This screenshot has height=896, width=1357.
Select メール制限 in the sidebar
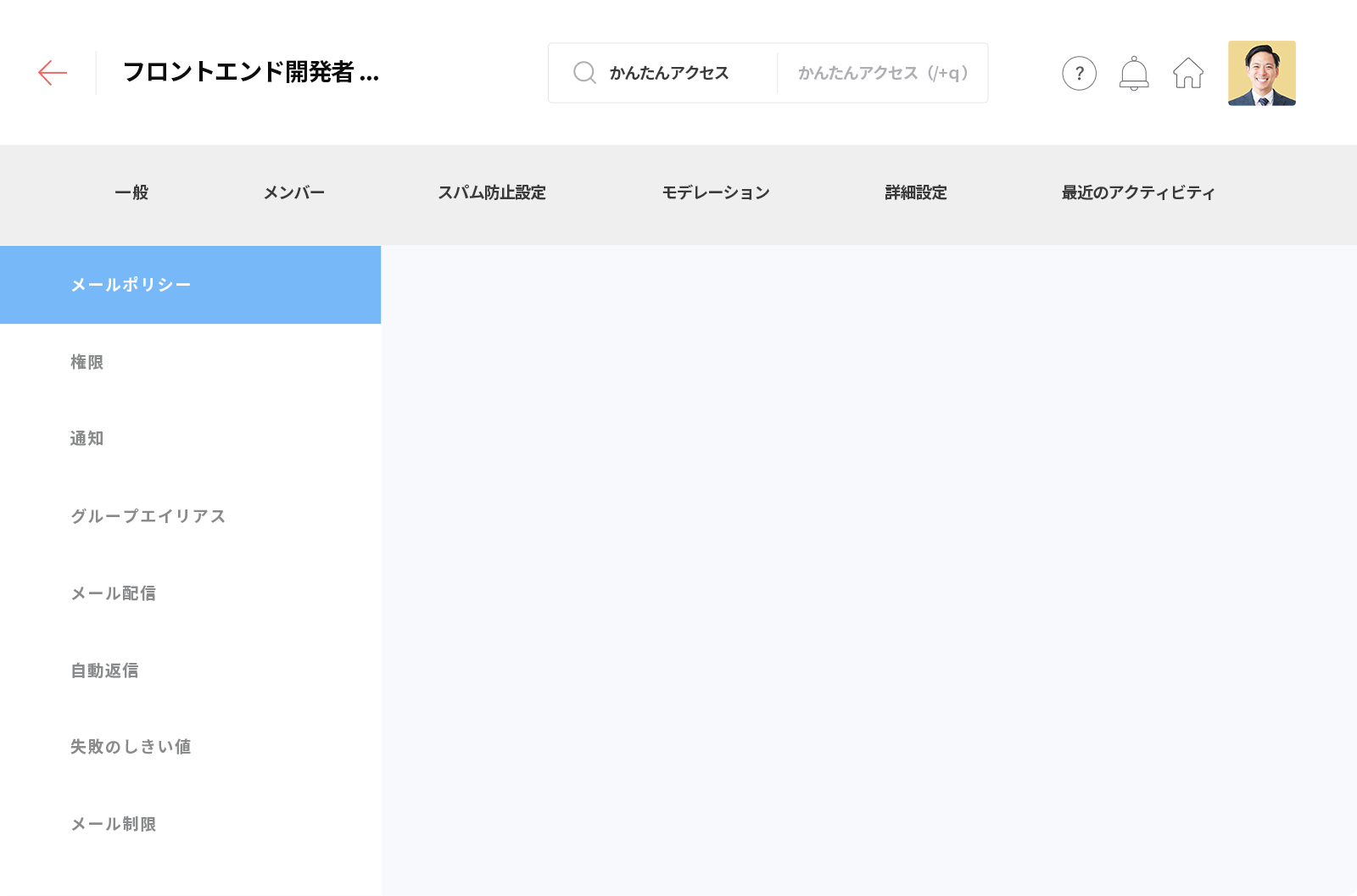coord(113,824)
